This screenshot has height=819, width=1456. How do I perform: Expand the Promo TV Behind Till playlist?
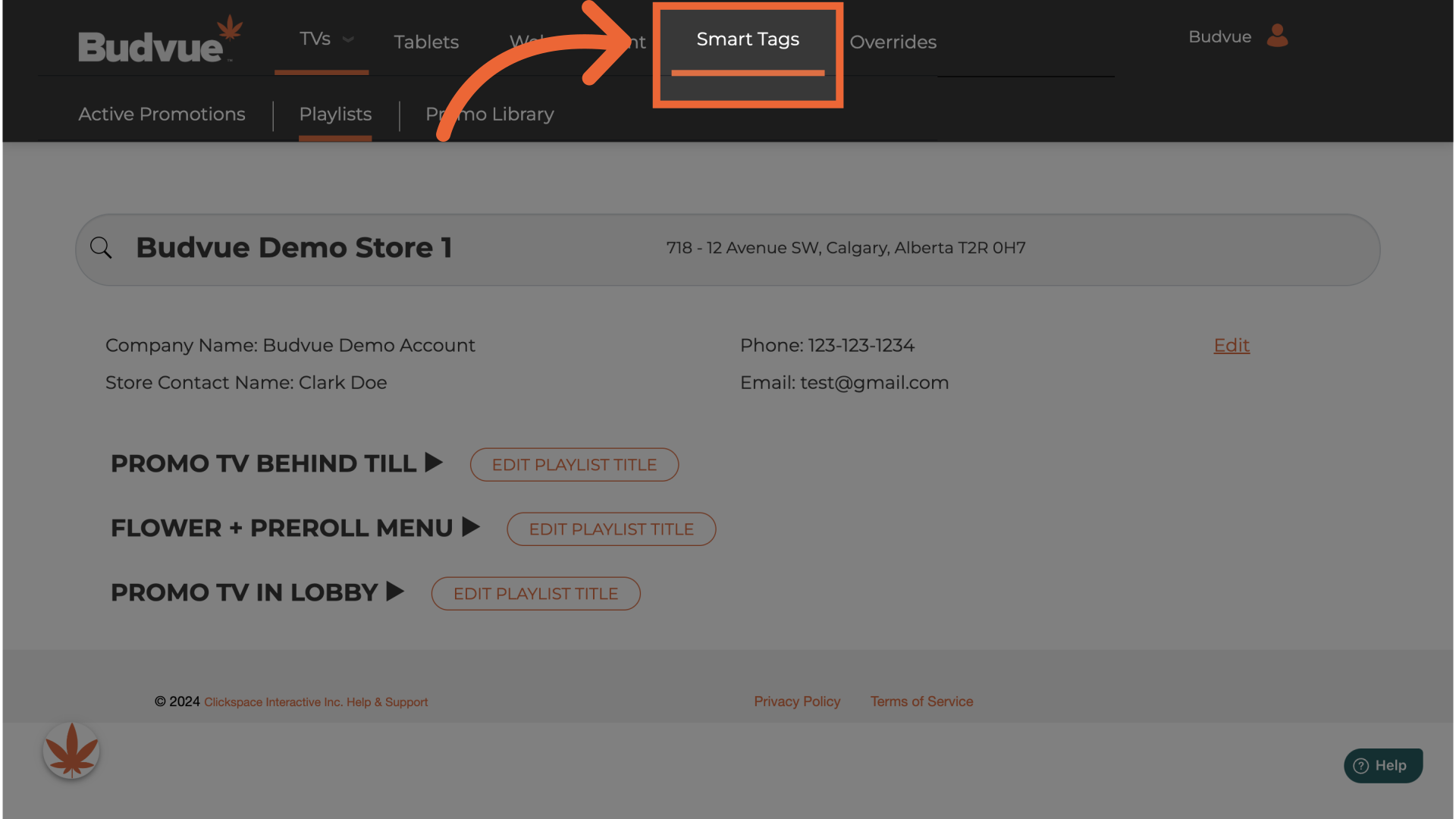point(434,463)
